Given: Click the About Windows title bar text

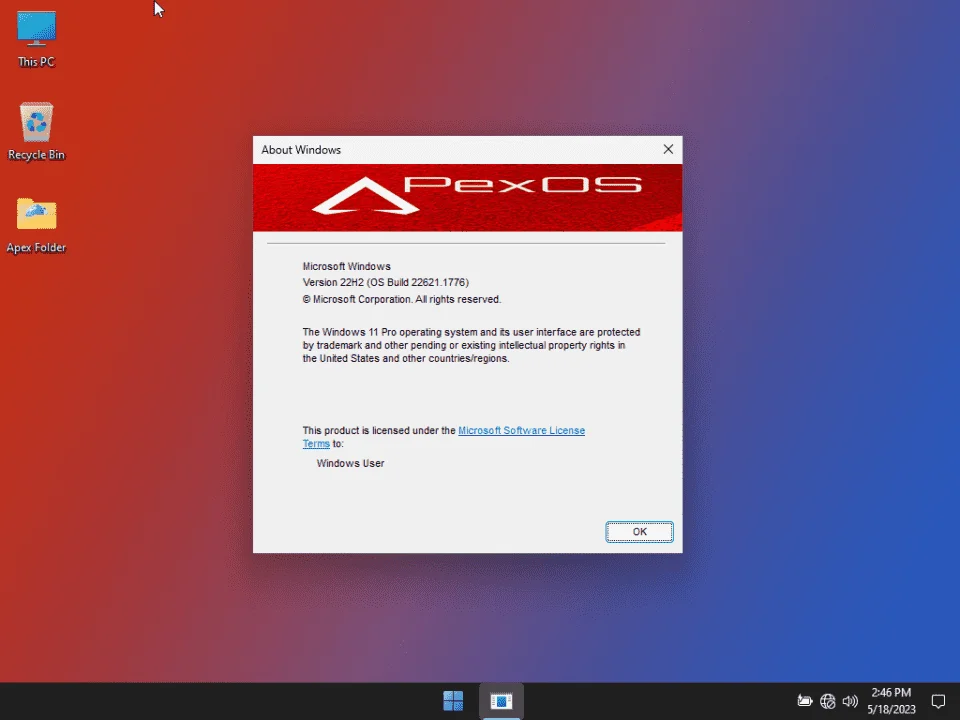Looking at the screenshot, I should [301, 150].
